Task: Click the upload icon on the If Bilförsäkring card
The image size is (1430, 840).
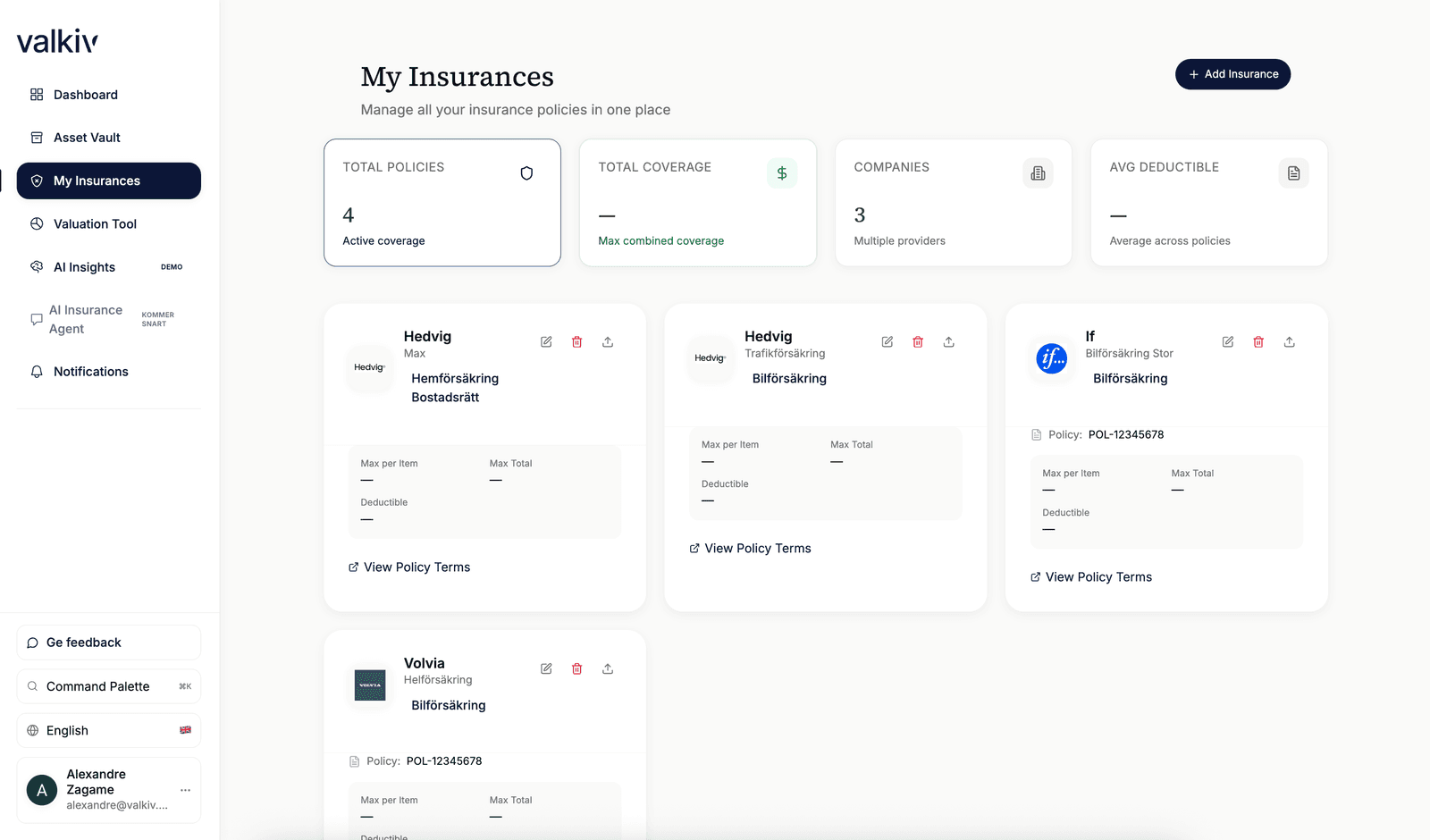Action: click(x=1289, y=341)
